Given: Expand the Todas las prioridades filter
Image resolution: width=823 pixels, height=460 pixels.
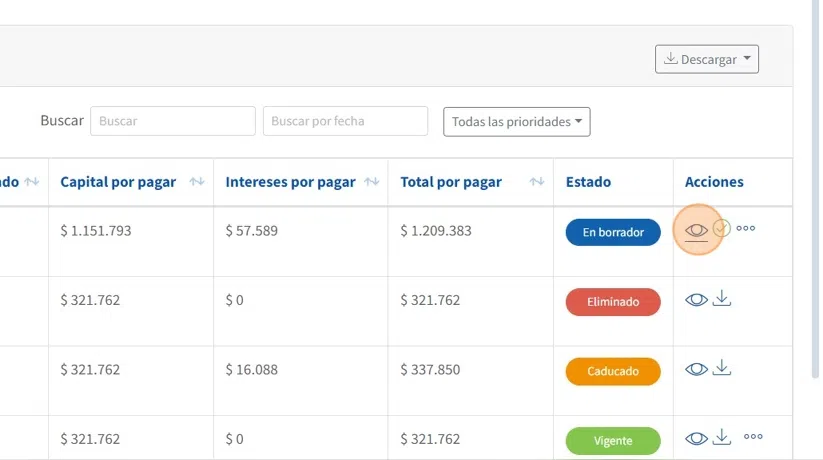Looking at the screenshot, I should pyautogui.click(x=516, y=122).
